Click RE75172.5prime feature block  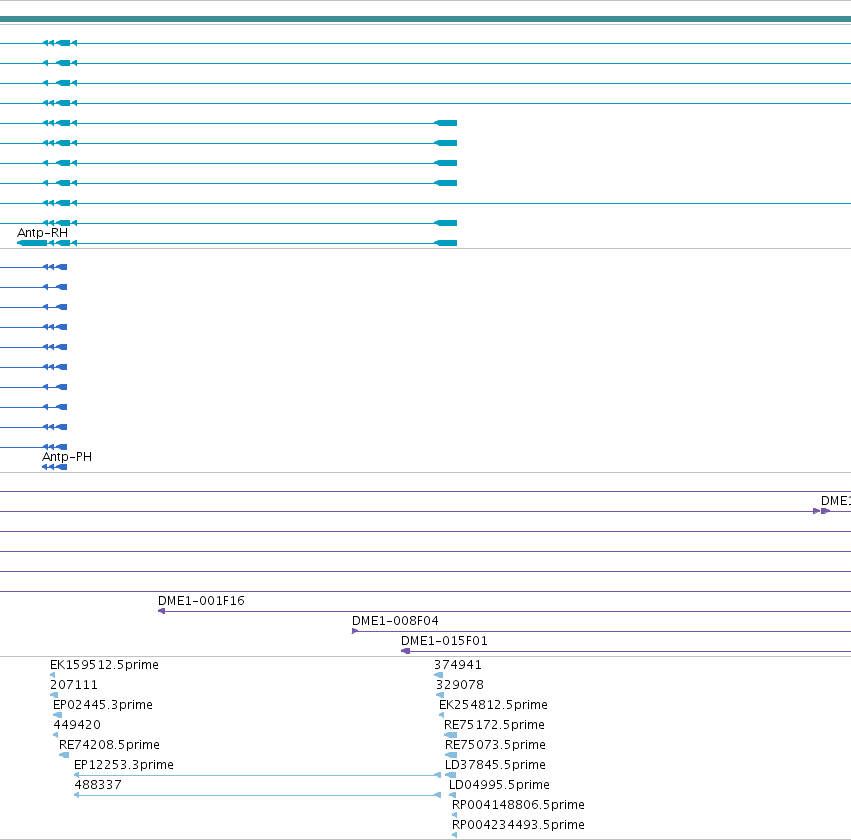tap(450, 735)
